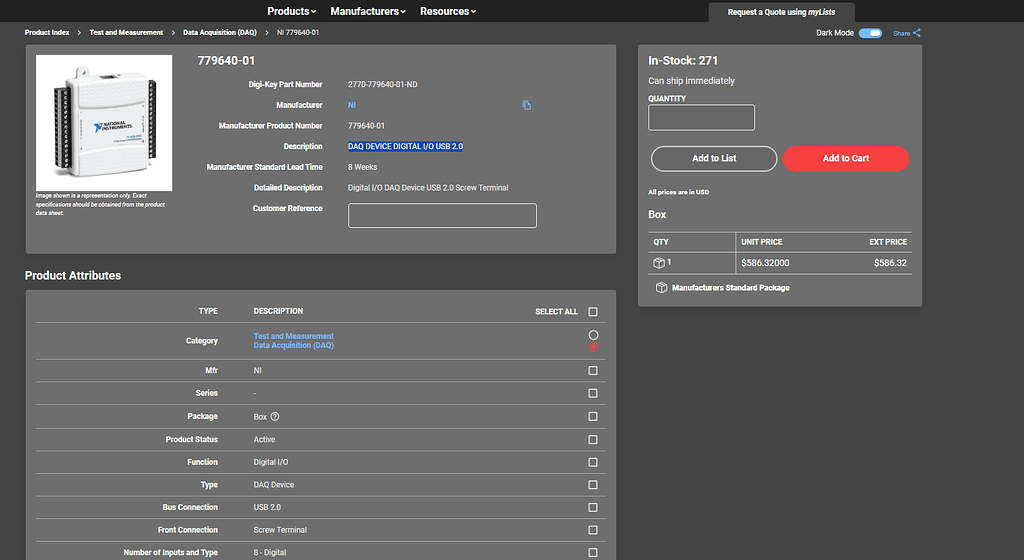The height and width of the screenshot is (560, 1024).
Task: Expand the Products dropdown menu
Action: coord(292,11)
